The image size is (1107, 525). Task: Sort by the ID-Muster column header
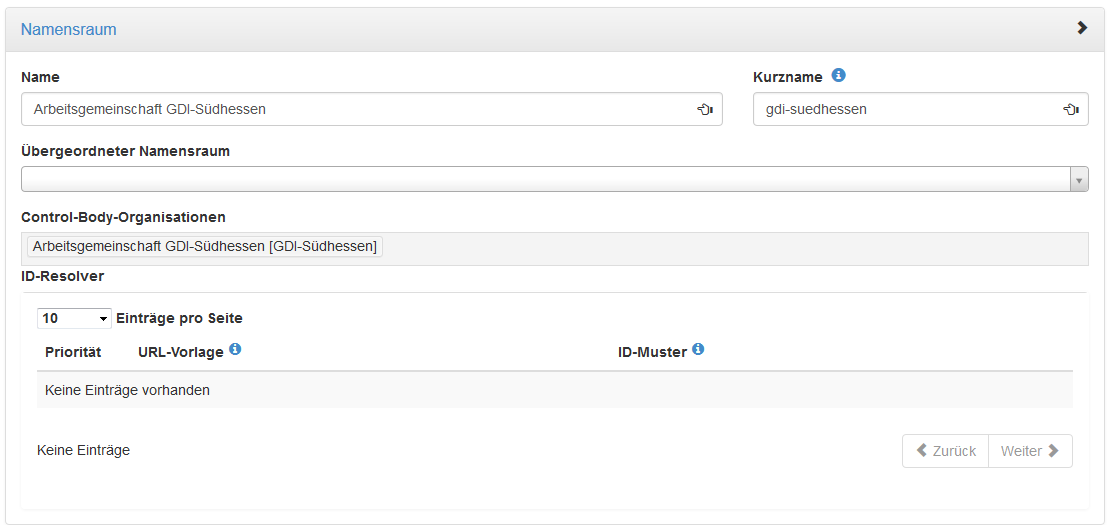coord(652,352)
